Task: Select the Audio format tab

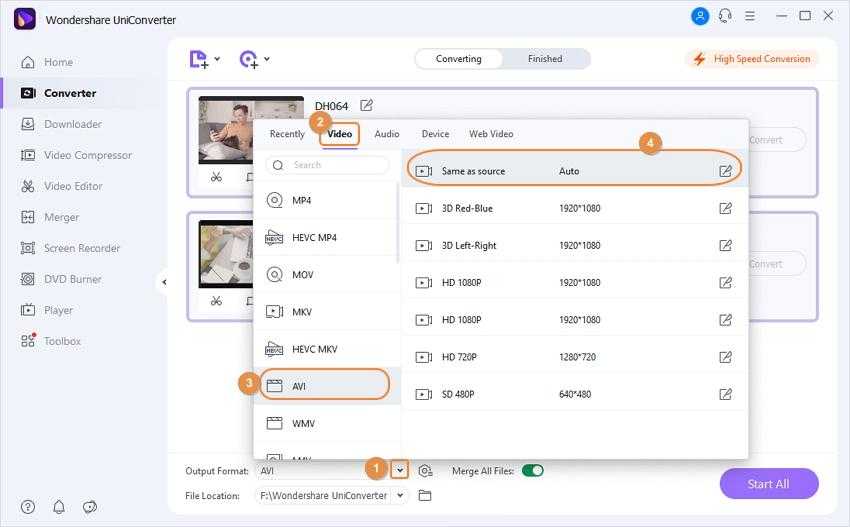Action: coord(386,134)
